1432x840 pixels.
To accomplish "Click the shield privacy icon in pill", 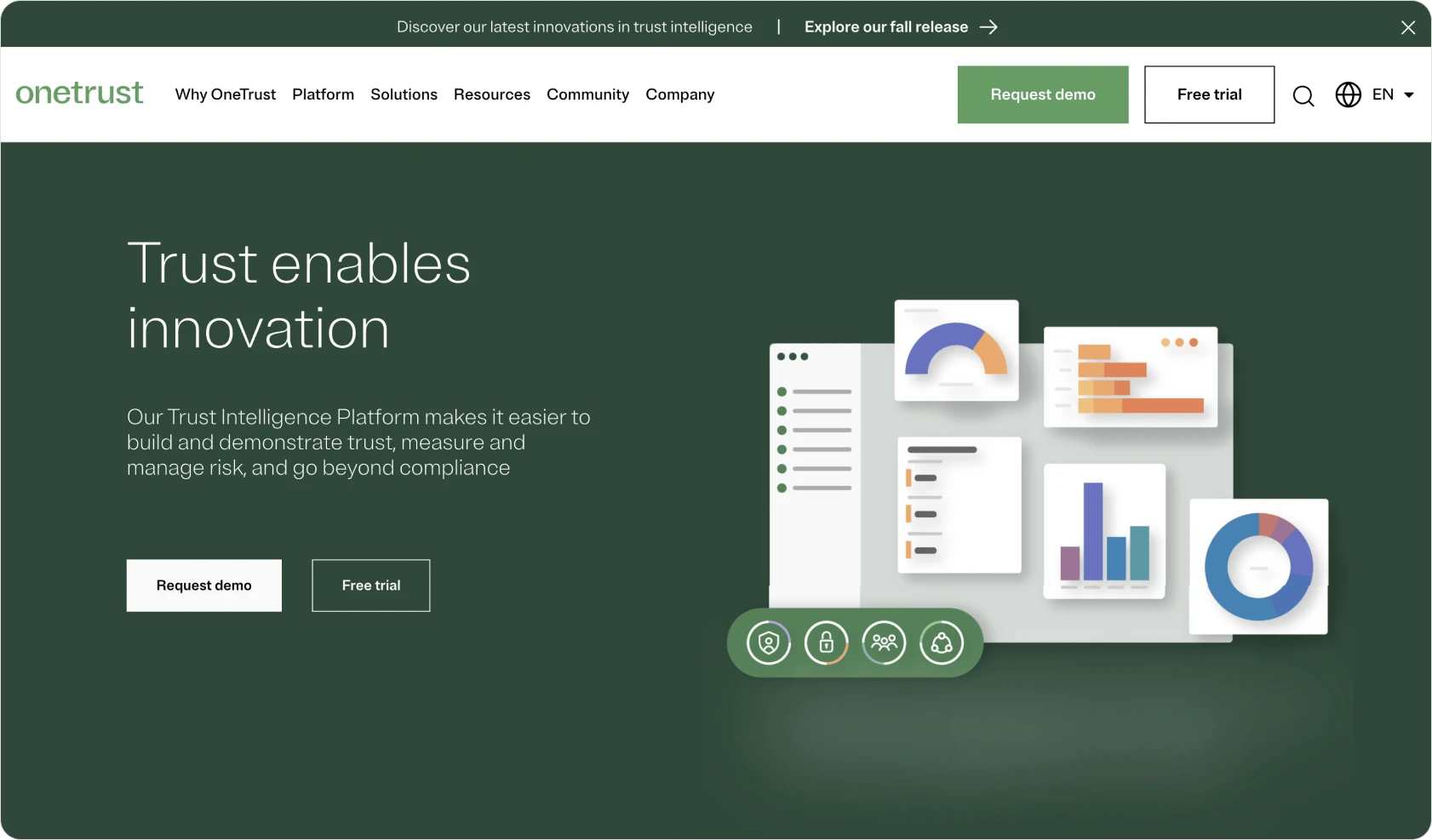I will pyautogui.click(x=769, y=643).
